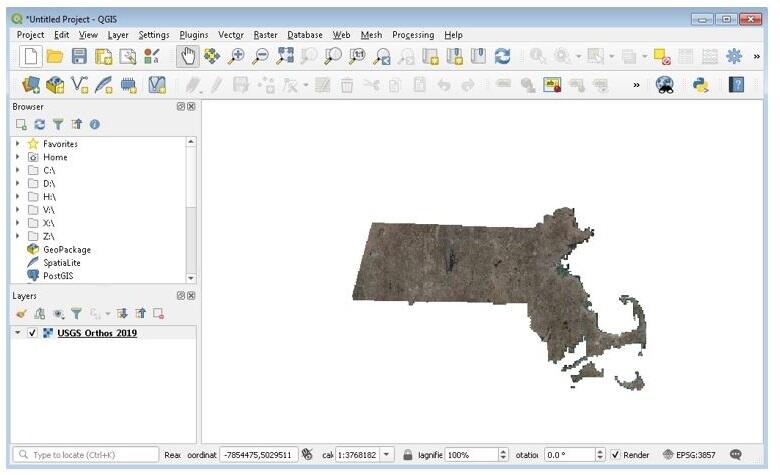Toggle the Render checkbox in status bar
The width and height of the screenshot is (780, 475).
pyautogui.click(x=615, y=454)
